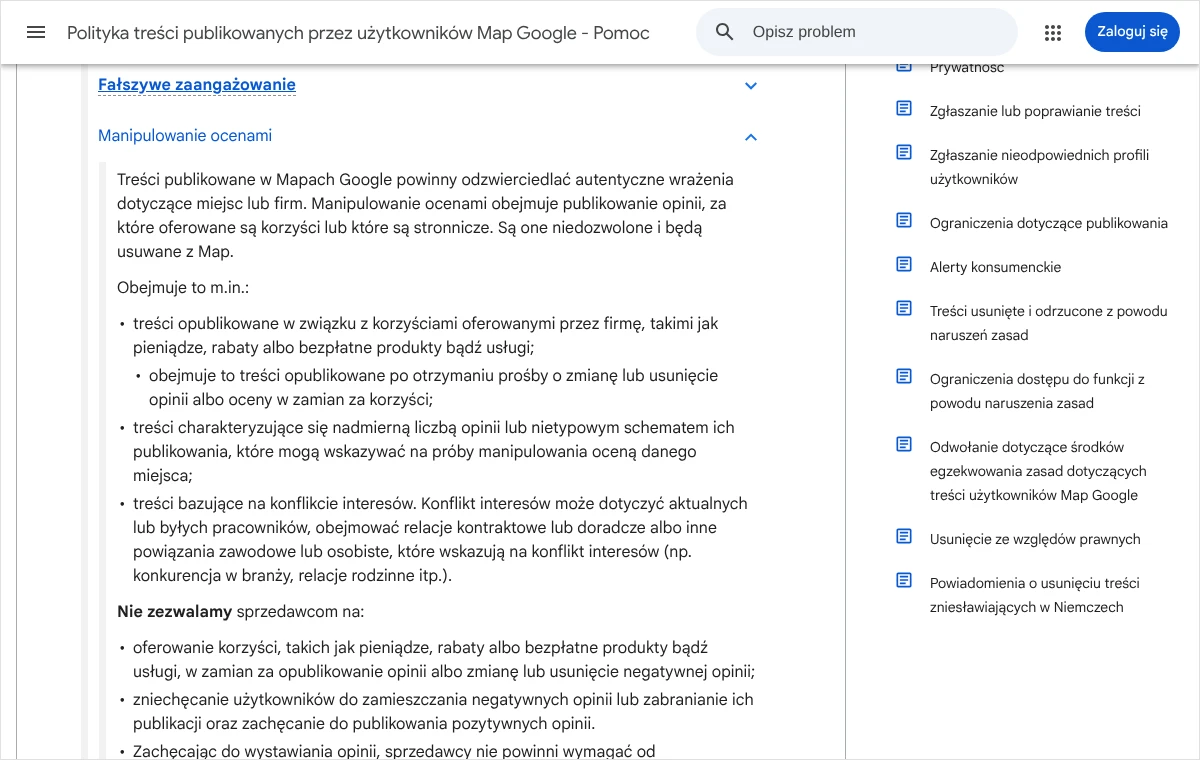Click the article icon beside Odwołanie dotyczące środków
The height and width of the screenshot is (760, 1200).
tap(904, 444)
